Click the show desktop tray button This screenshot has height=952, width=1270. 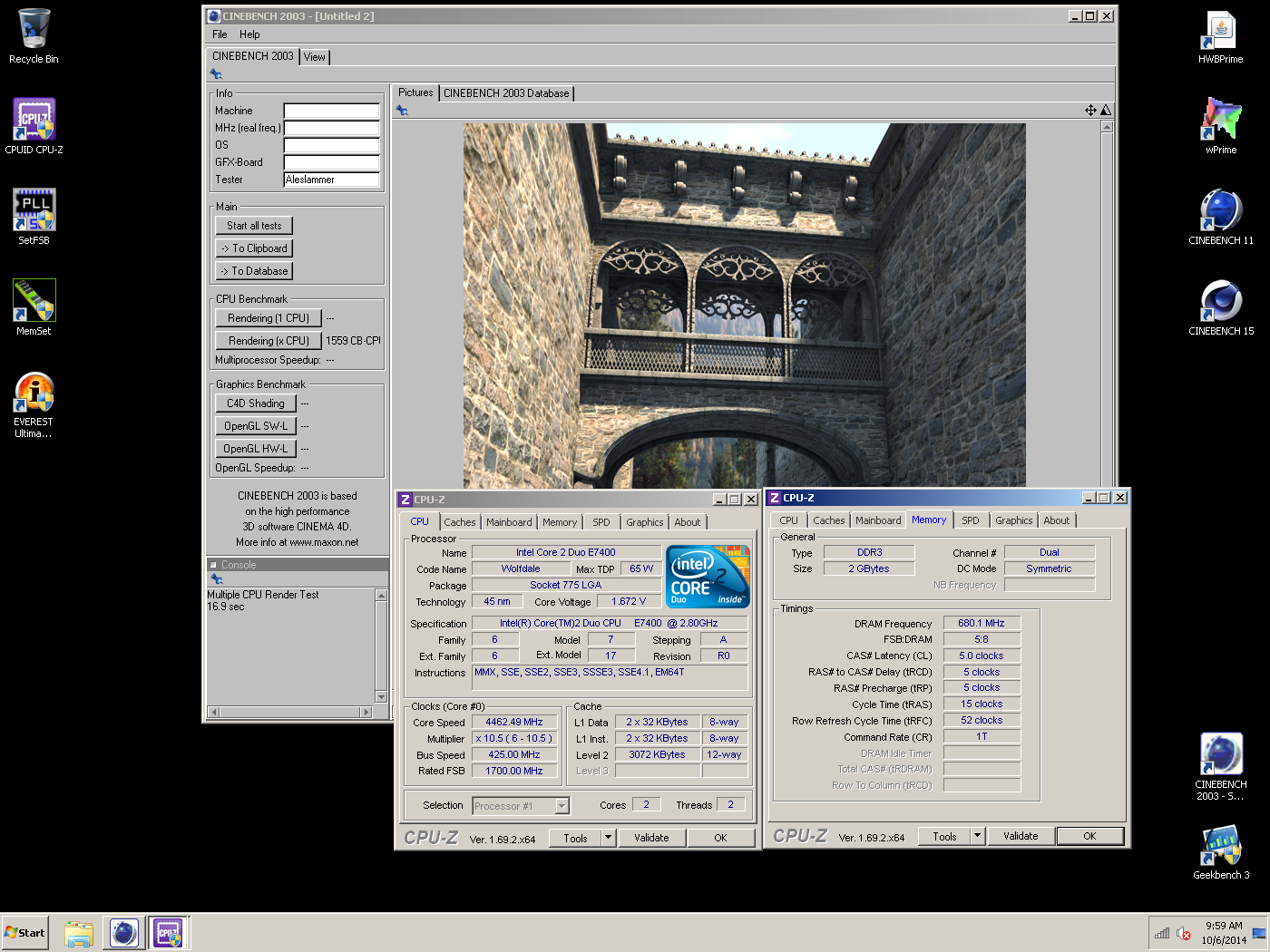[1259, 933]
